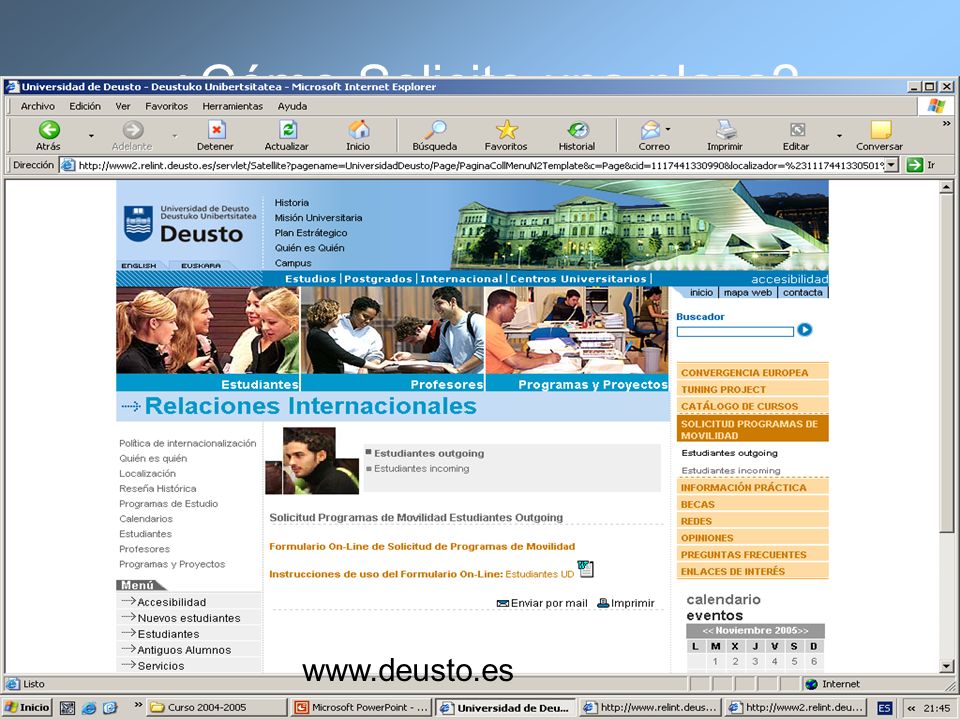Image resolution: width=960 pixels, height=720 pixels.
Task: Open Favoritos star toolbar icon
Action: (506, 130)
